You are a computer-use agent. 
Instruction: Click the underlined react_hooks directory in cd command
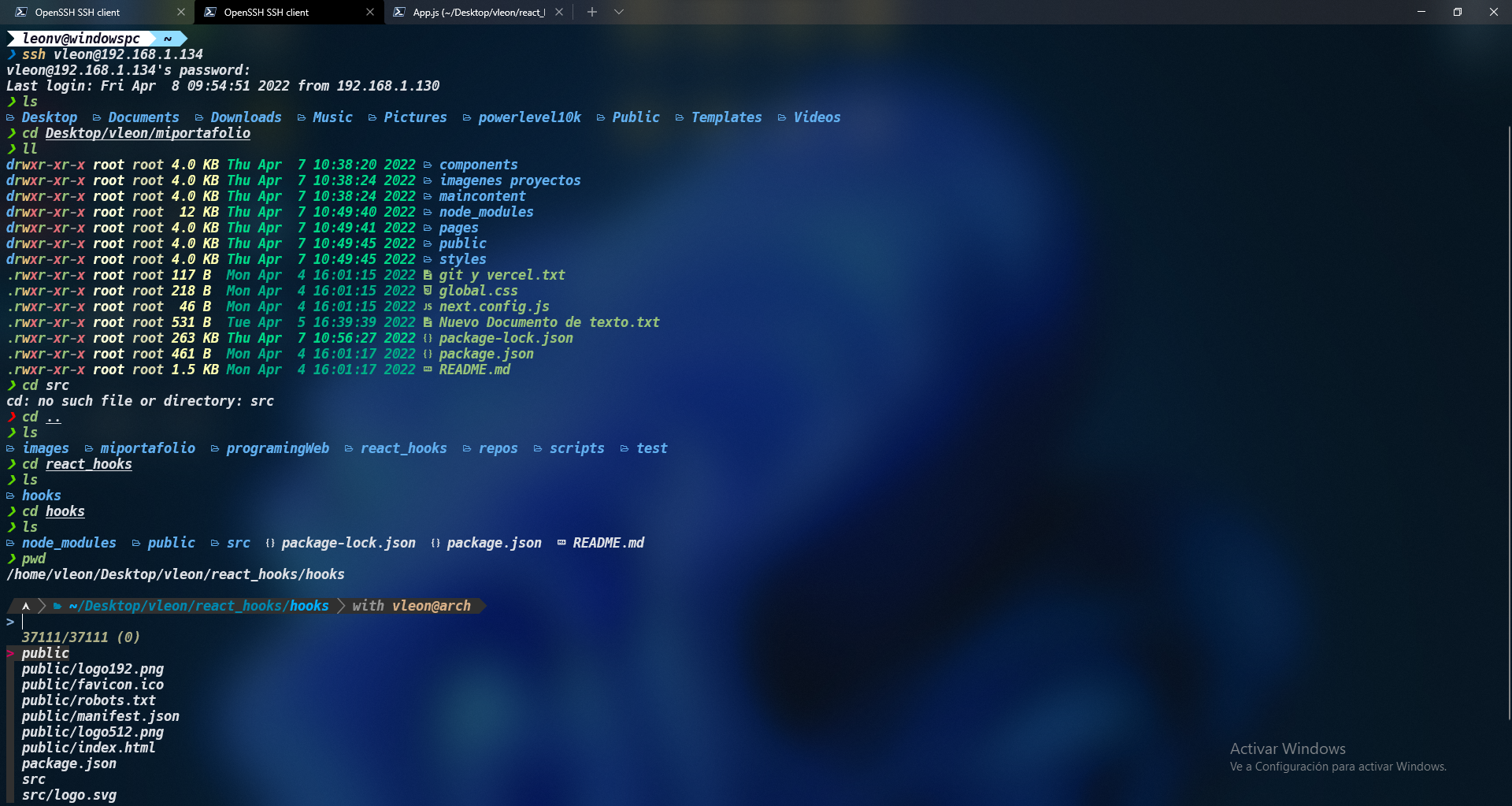[88, 464]
